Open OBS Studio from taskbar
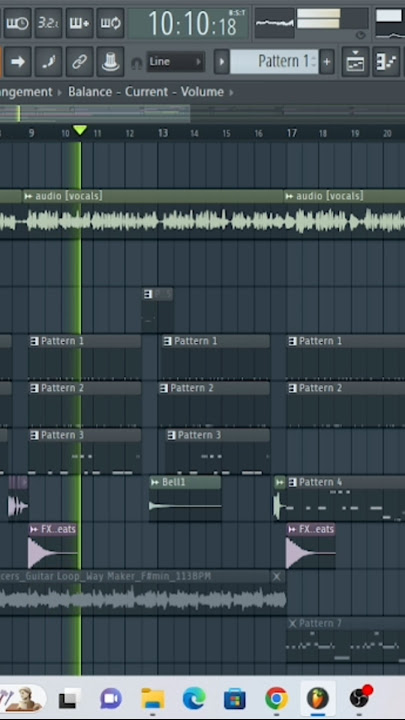The image size is (405, 720). coord(360,698)
